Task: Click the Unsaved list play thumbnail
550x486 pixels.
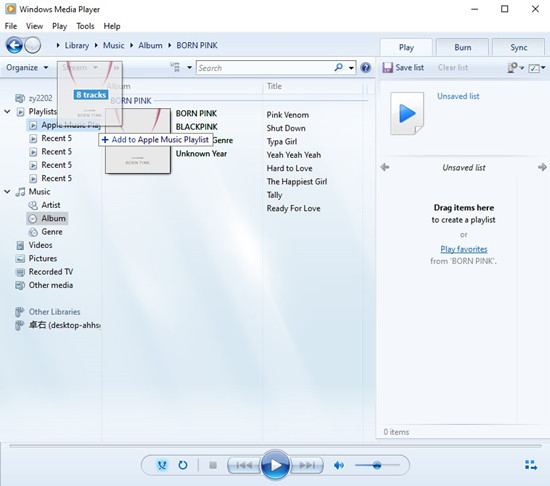Action: pos(407,113)
